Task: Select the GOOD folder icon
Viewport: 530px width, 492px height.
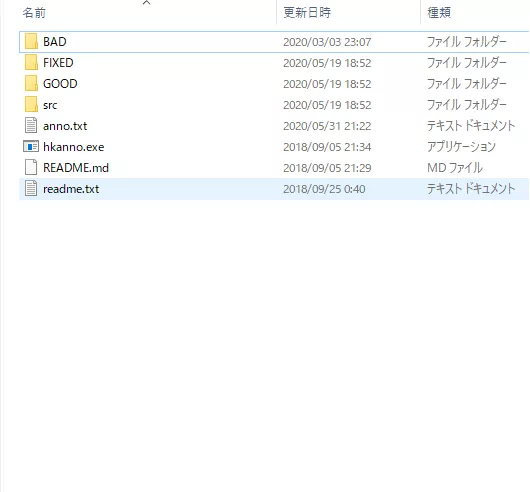Action: tap(31, 84)
